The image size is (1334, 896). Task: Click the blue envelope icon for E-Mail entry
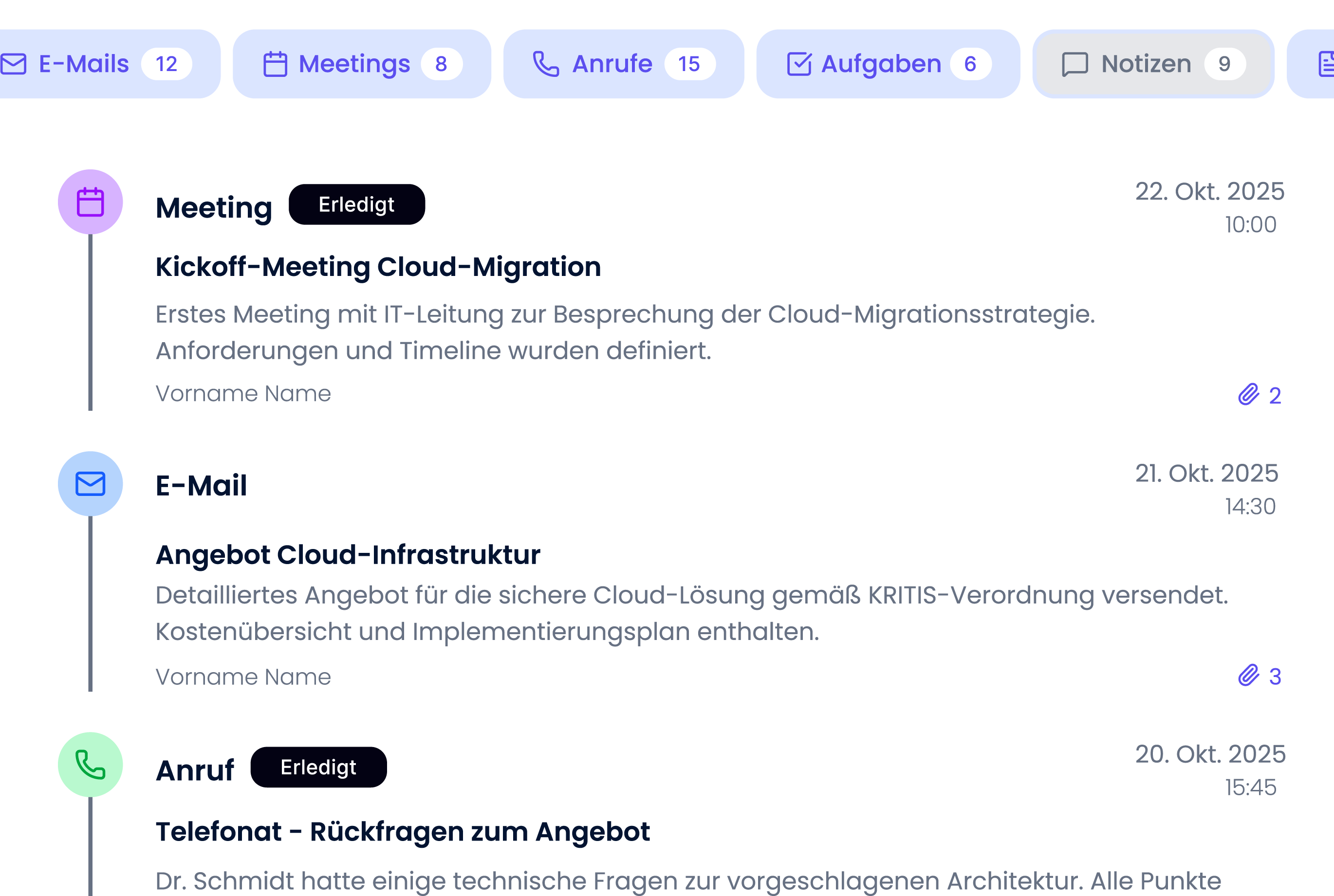(x=90, y=484)
